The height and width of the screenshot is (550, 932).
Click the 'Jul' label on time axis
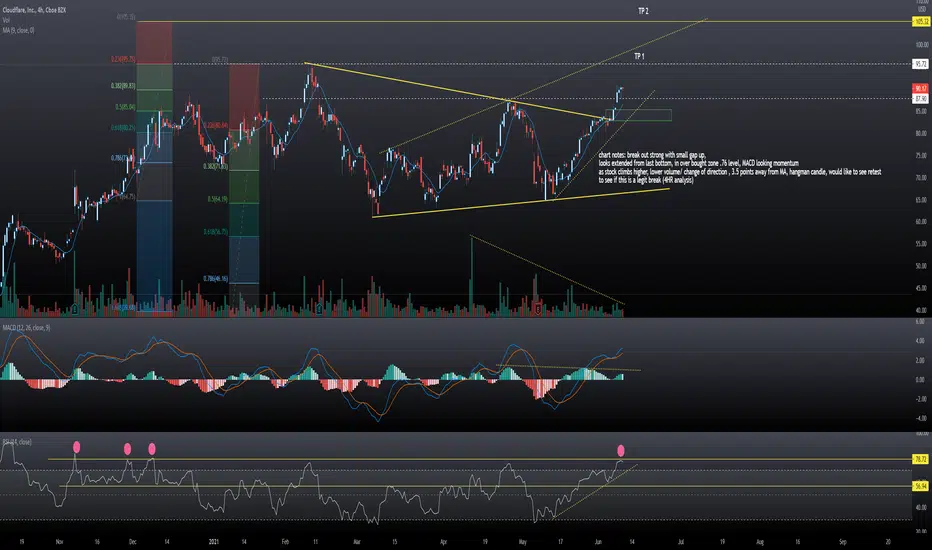tap(681, 542)
